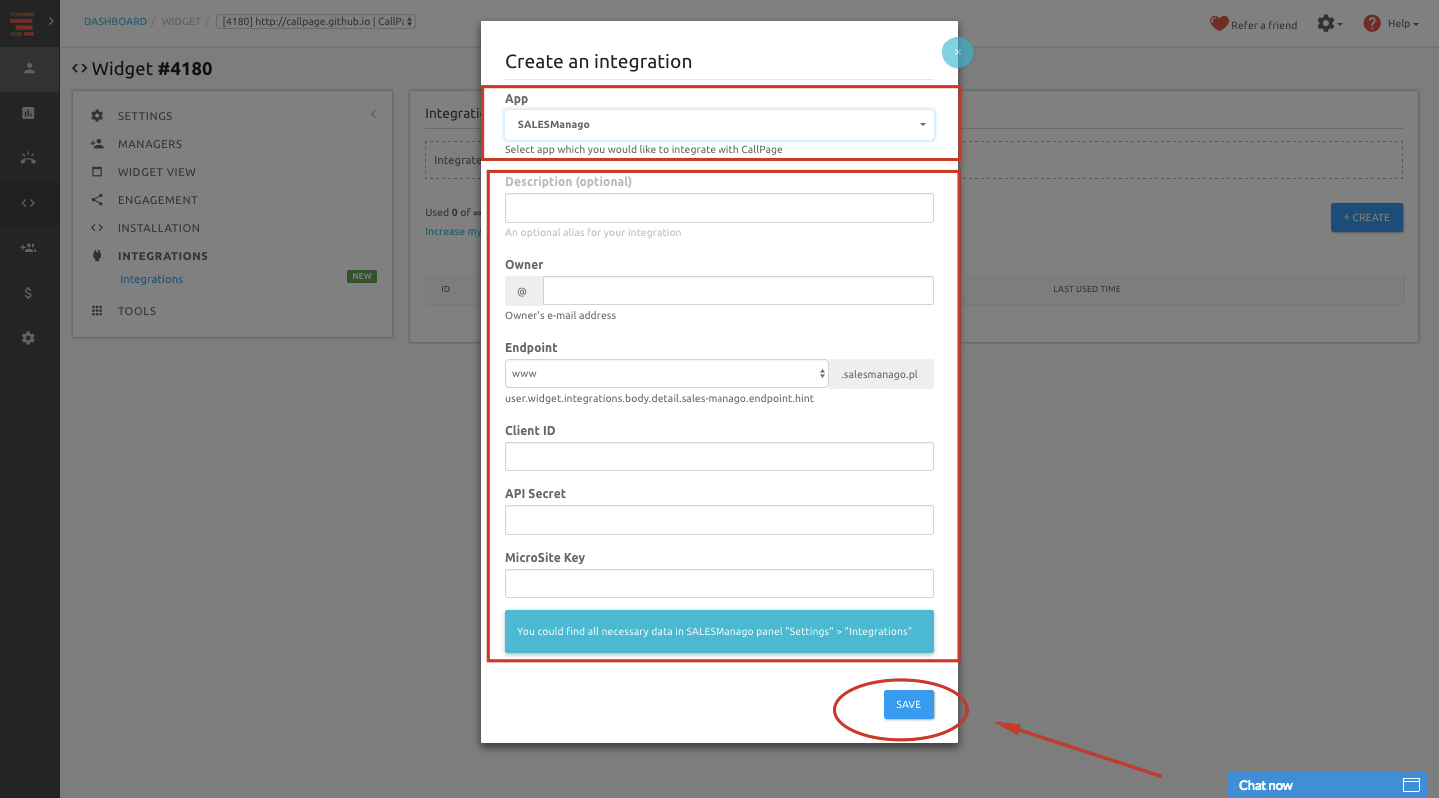Click the Refer a friend heart icon
1439x798 pixels.
pos(1218,23)
